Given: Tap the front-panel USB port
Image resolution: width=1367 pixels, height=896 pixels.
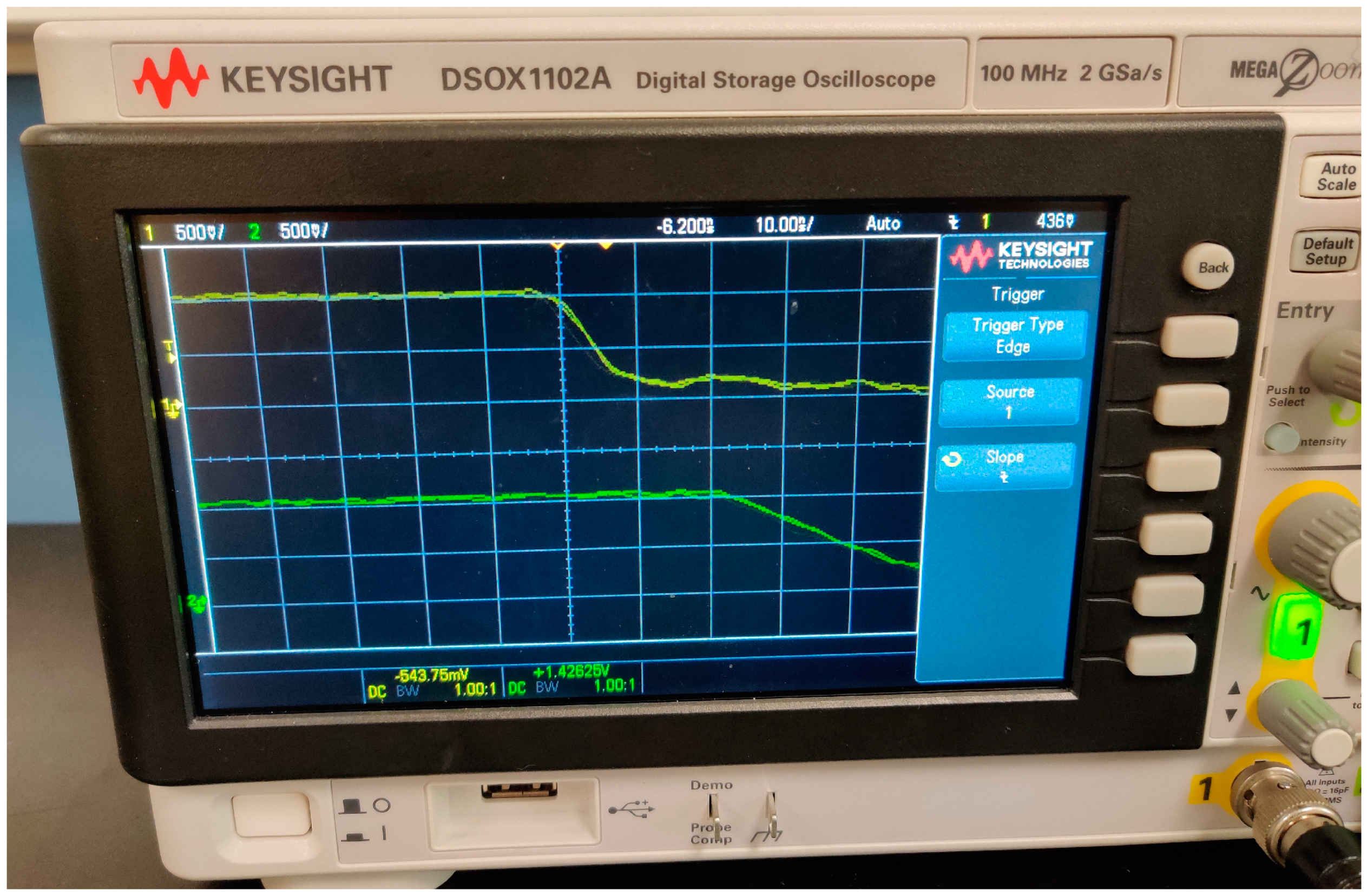Looking at the screenshot, I should pos(519,792).
